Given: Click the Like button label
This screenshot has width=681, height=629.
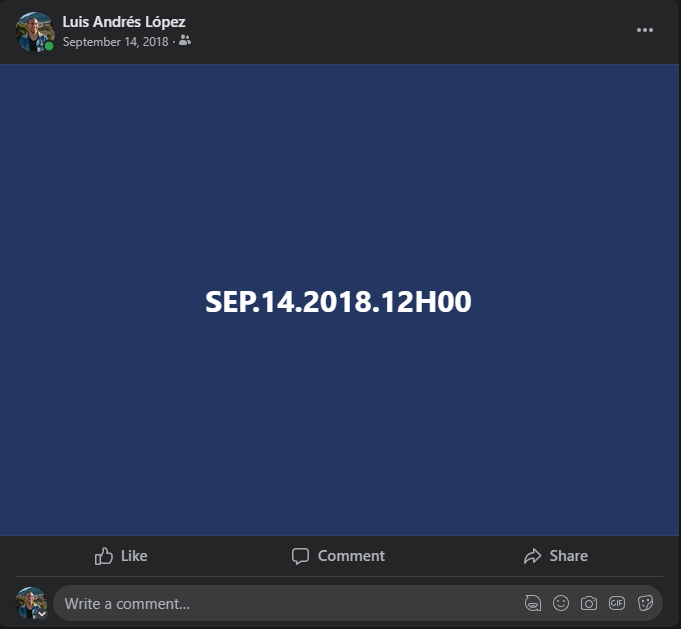Looking at the screenshot, I should (134, 556).
